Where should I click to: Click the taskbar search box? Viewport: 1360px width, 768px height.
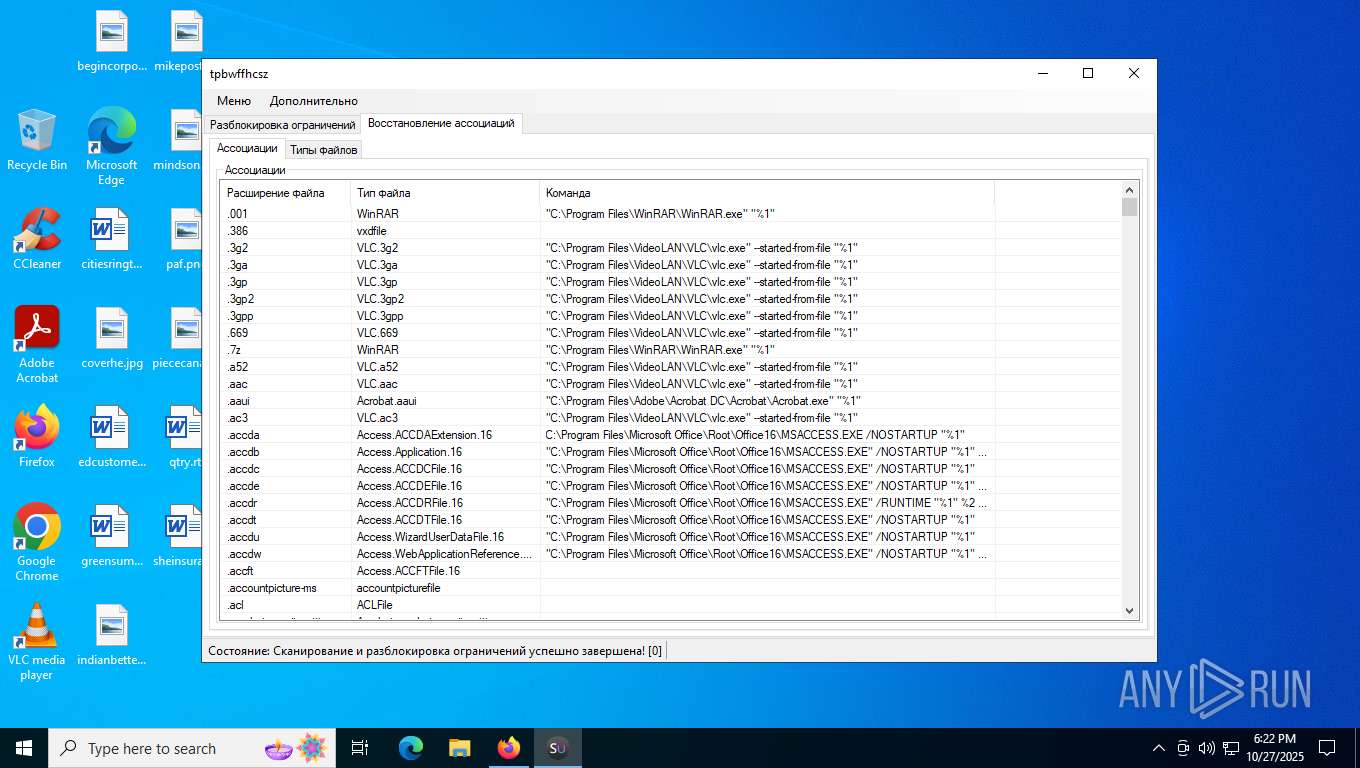pos(192,748)
